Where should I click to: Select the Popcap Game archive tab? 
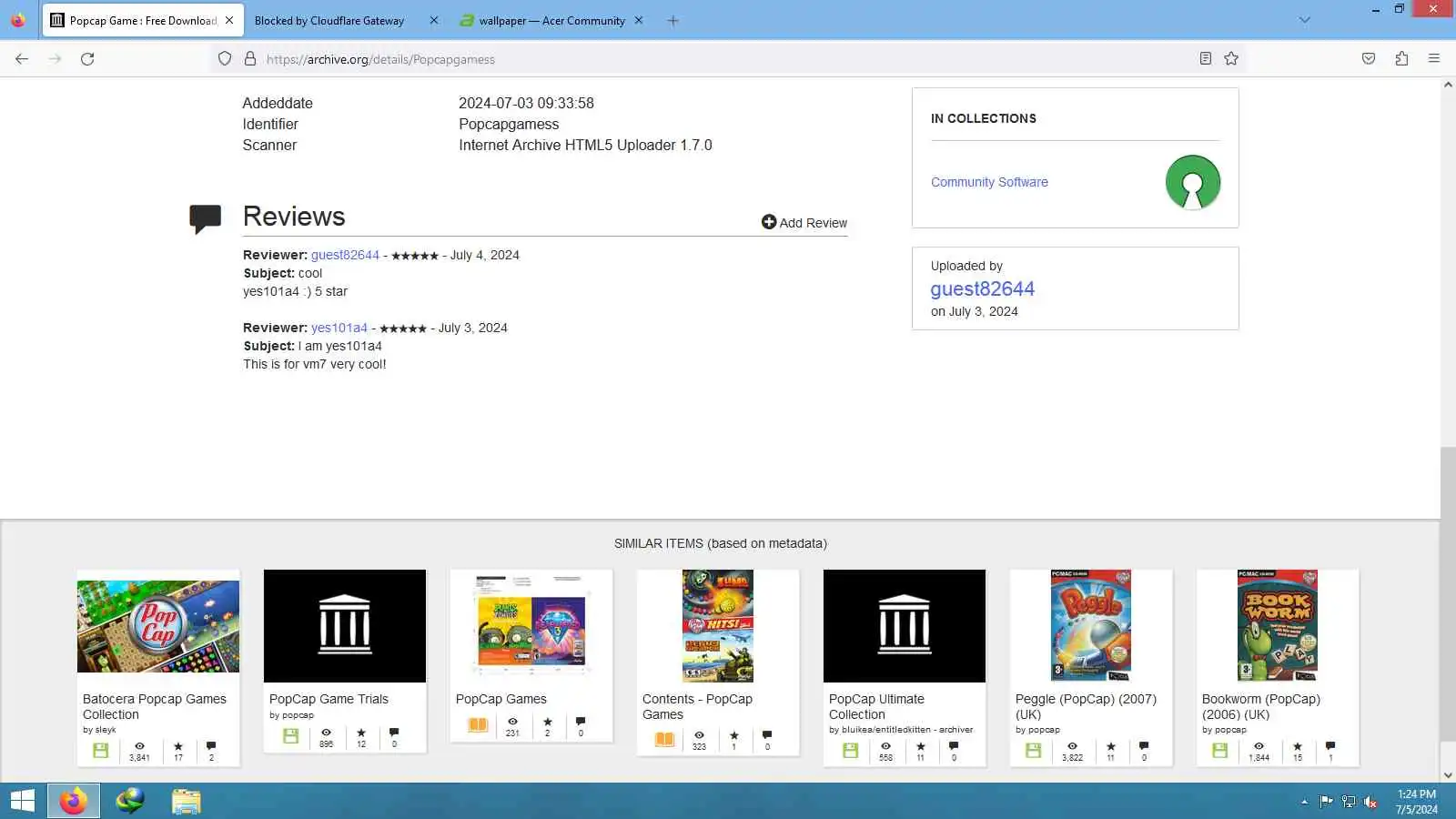tap(143, 20)
